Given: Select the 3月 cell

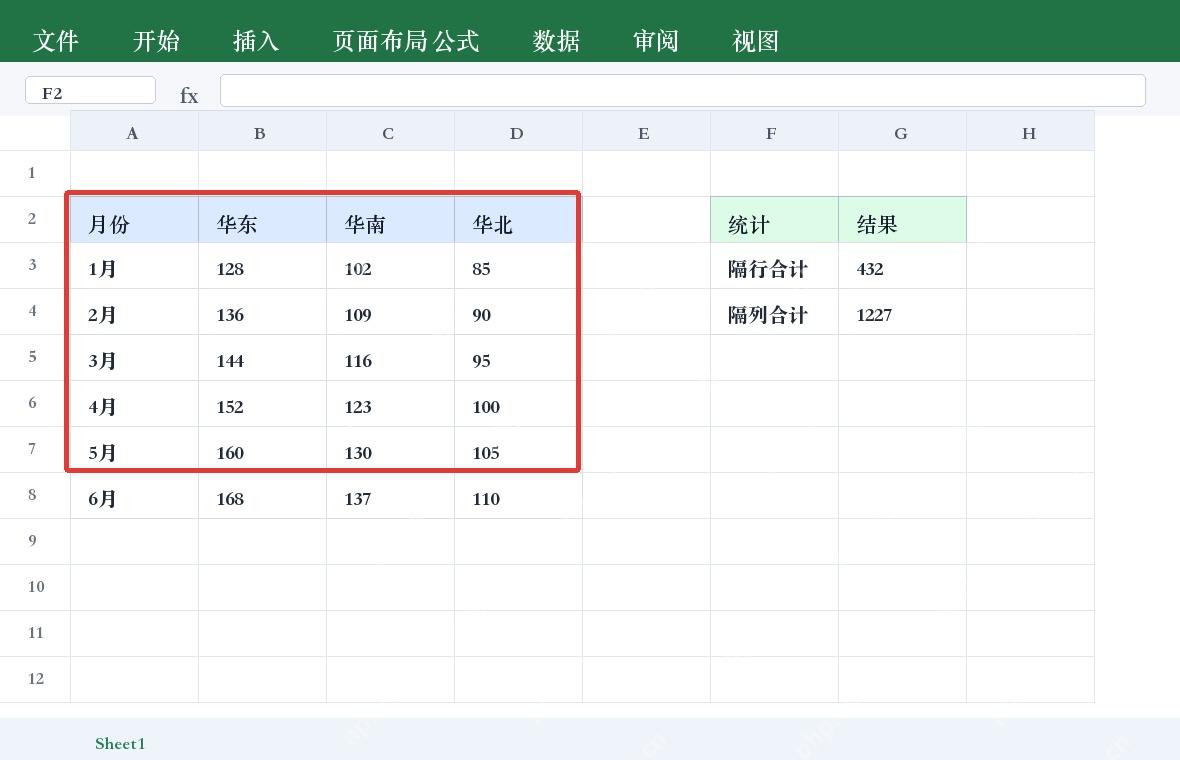Looking at the screenshot, I should coord(134,357).
